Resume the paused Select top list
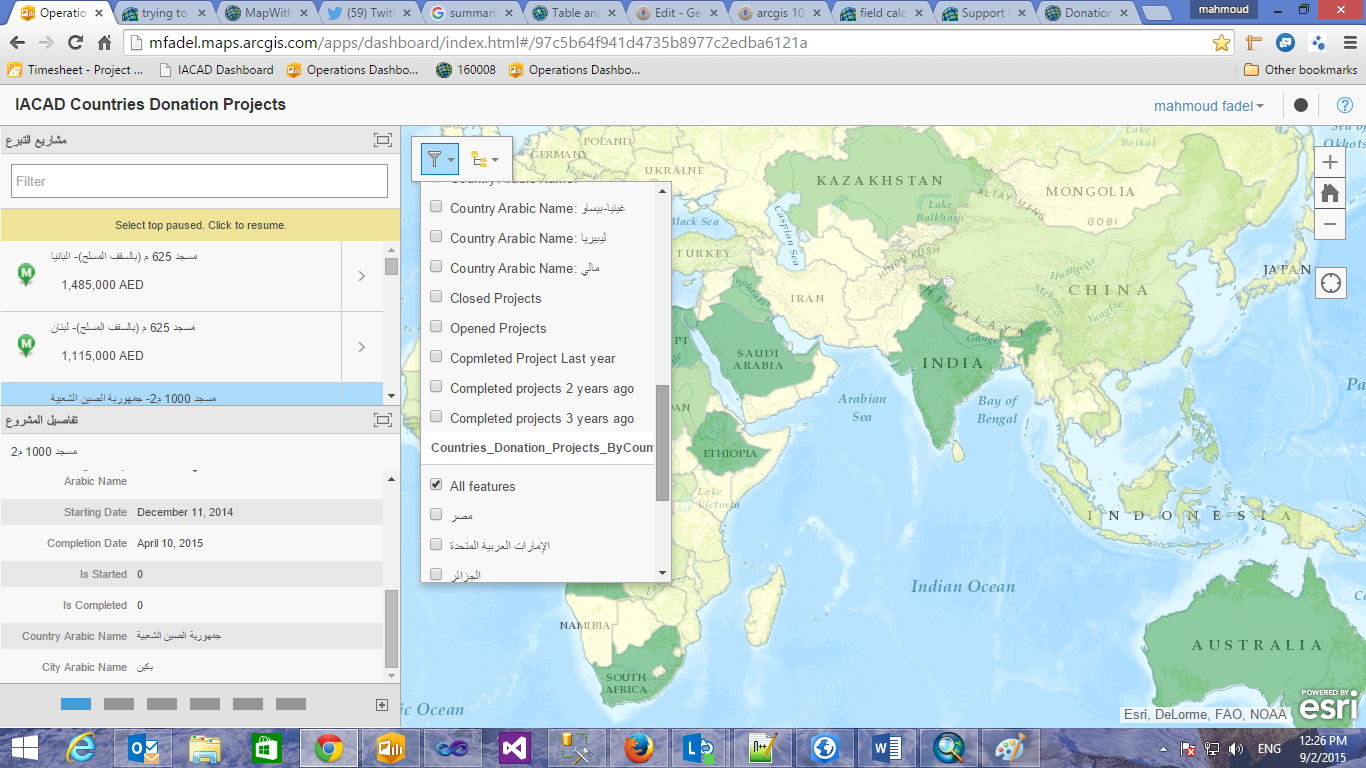The height and width of the screenshot is (768, 1366). coord(200,225)
